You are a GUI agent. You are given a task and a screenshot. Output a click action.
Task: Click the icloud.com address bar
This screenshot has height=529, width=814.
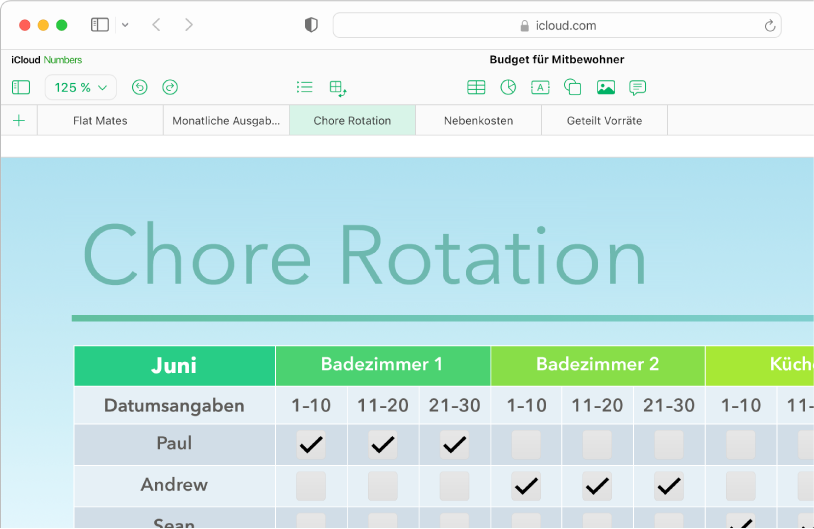(557, 25)
